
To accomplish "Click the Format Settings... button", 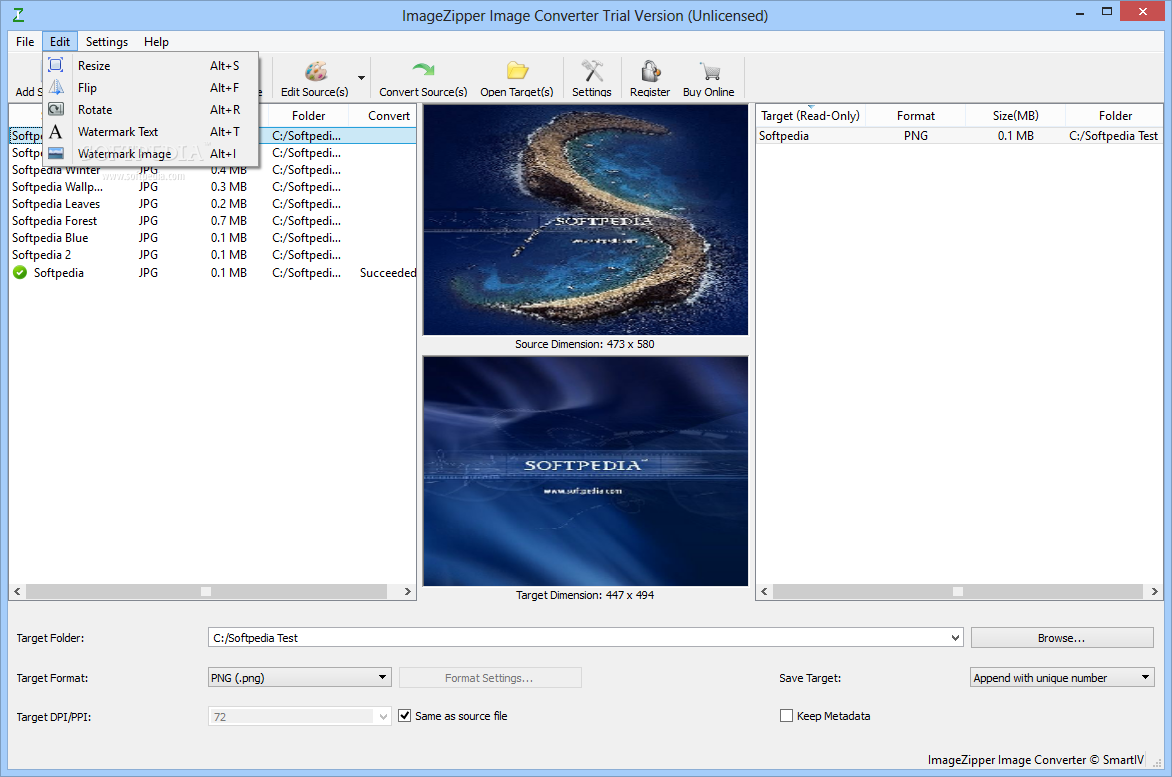I will tap(490, 678).
